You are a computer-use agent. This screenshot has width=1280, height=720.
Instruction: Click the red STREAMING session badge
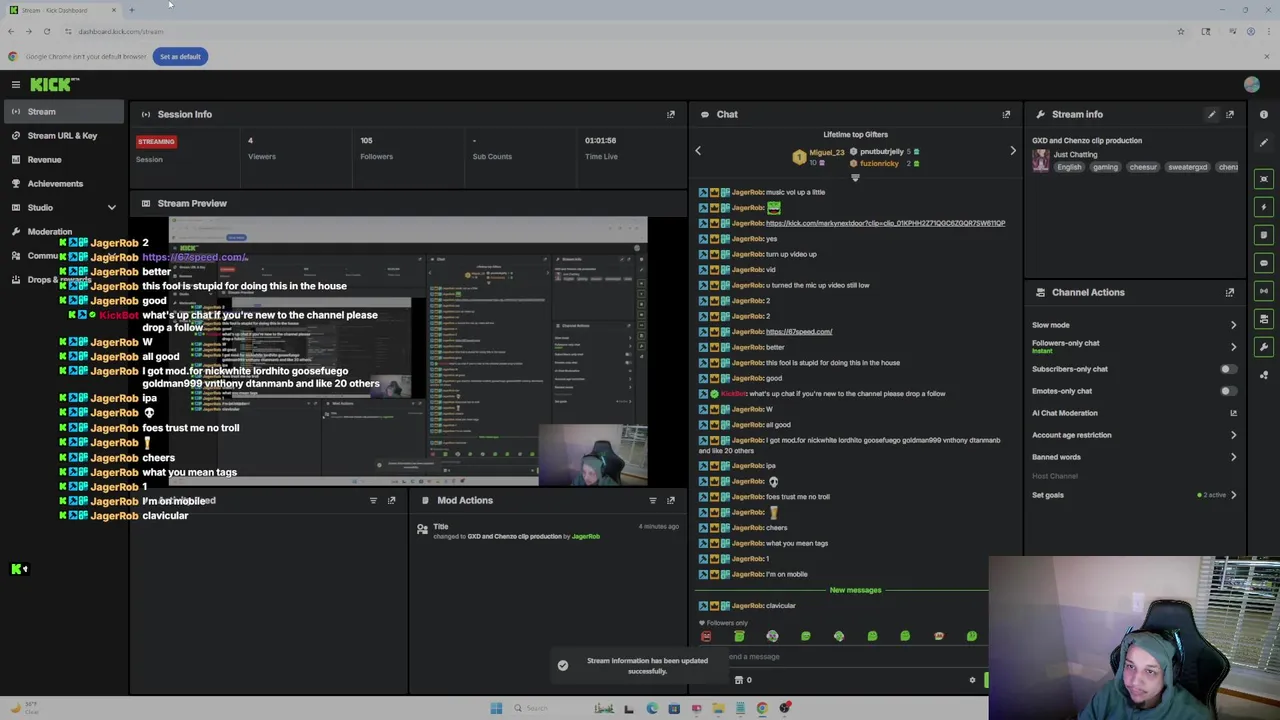coord(156,141)
